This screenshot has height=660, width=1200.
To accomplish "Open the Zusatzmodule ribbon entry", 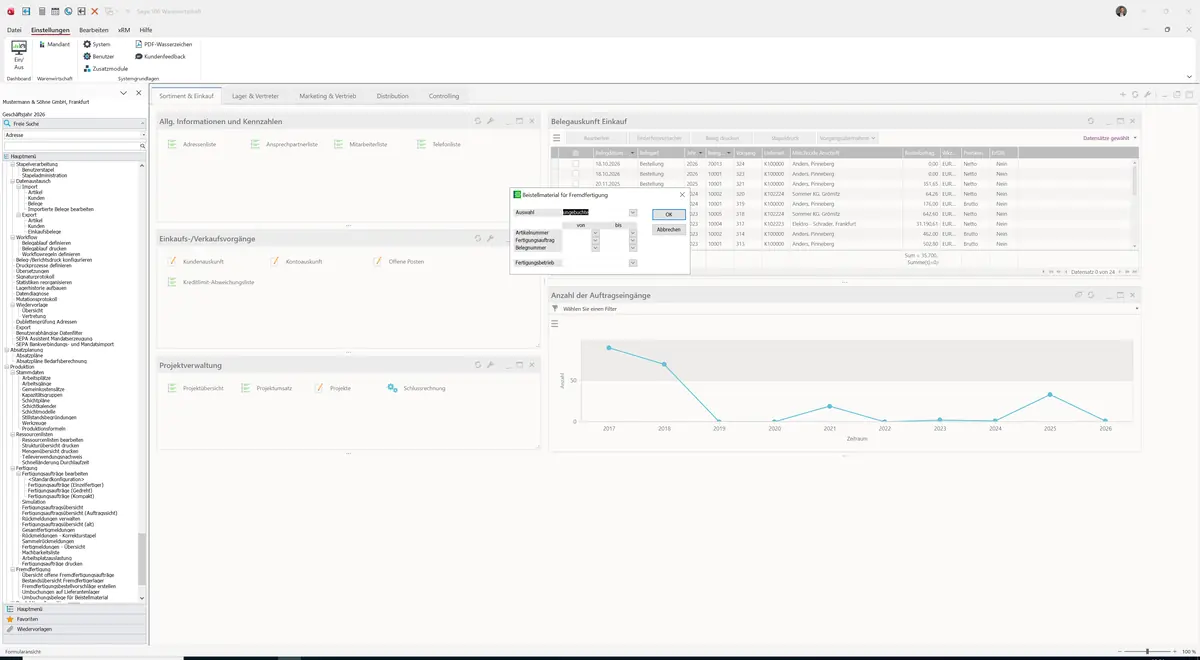I will (104, 69).
